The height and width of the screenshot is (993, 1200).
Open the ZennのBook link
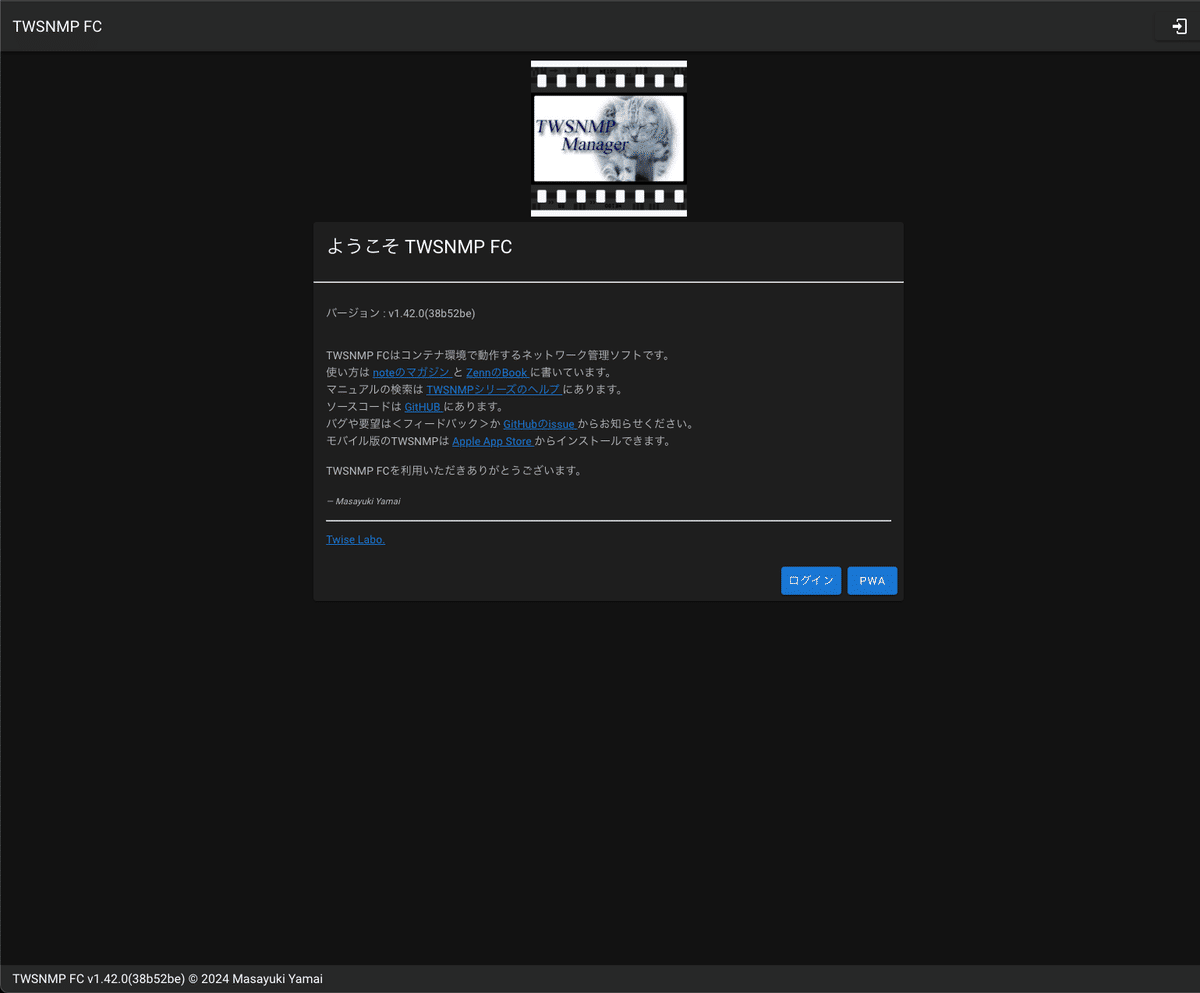497,372
